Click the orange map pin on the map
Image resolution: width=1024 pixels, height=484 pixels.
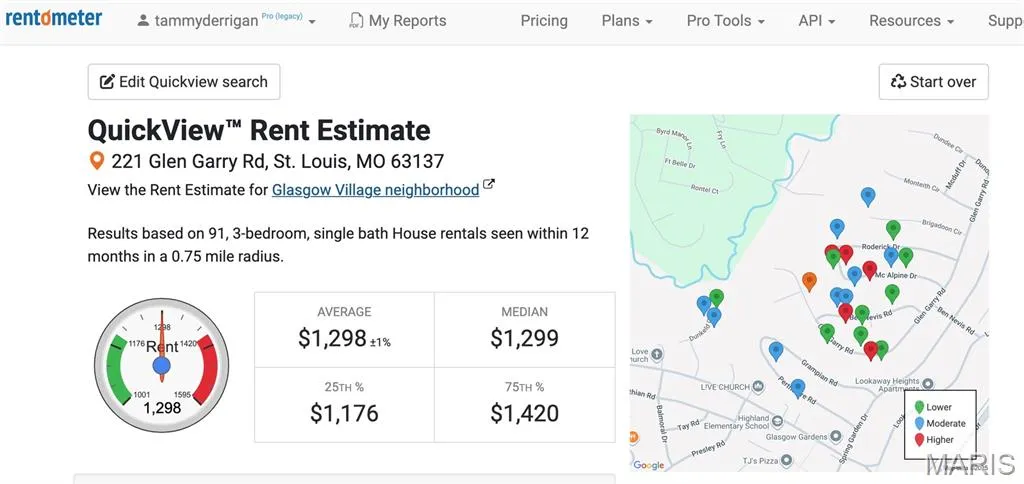coord(809,281)
